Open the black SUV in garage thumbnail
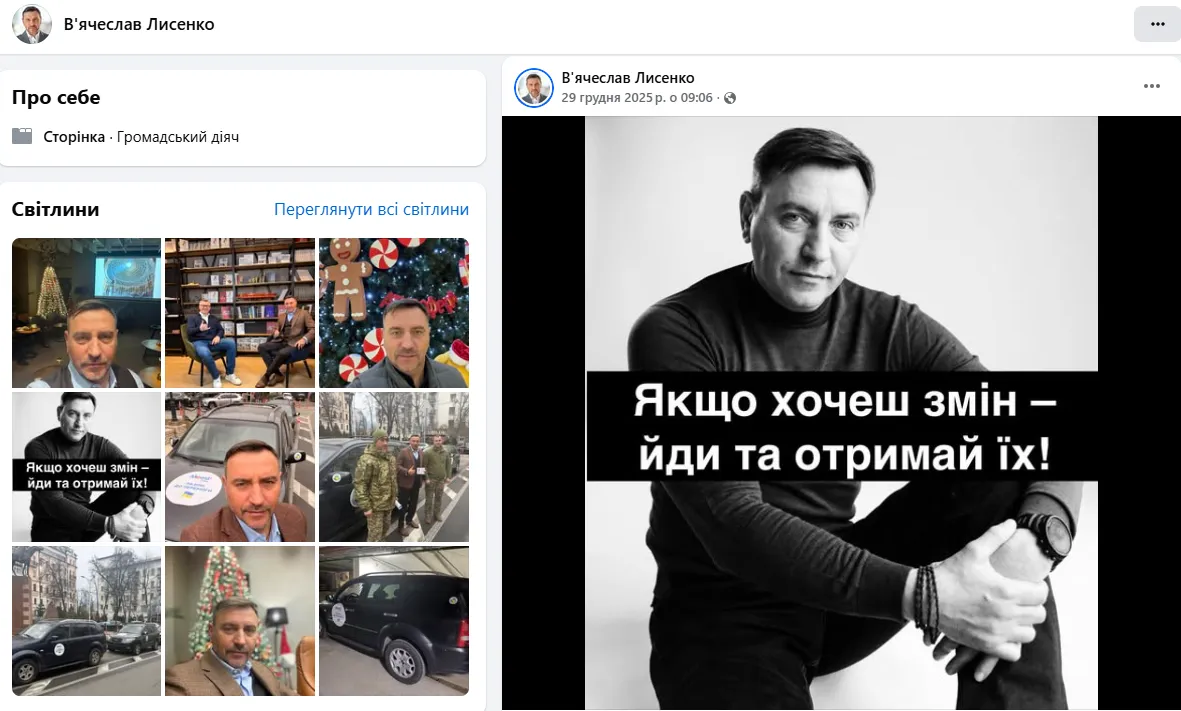1181x711 pixels. 394,621
